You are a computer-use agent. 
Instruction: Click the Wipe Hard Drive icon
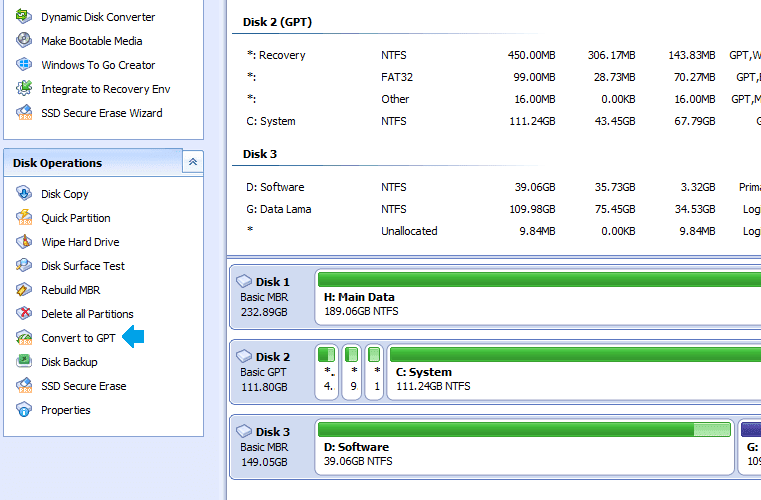point(24,241)
